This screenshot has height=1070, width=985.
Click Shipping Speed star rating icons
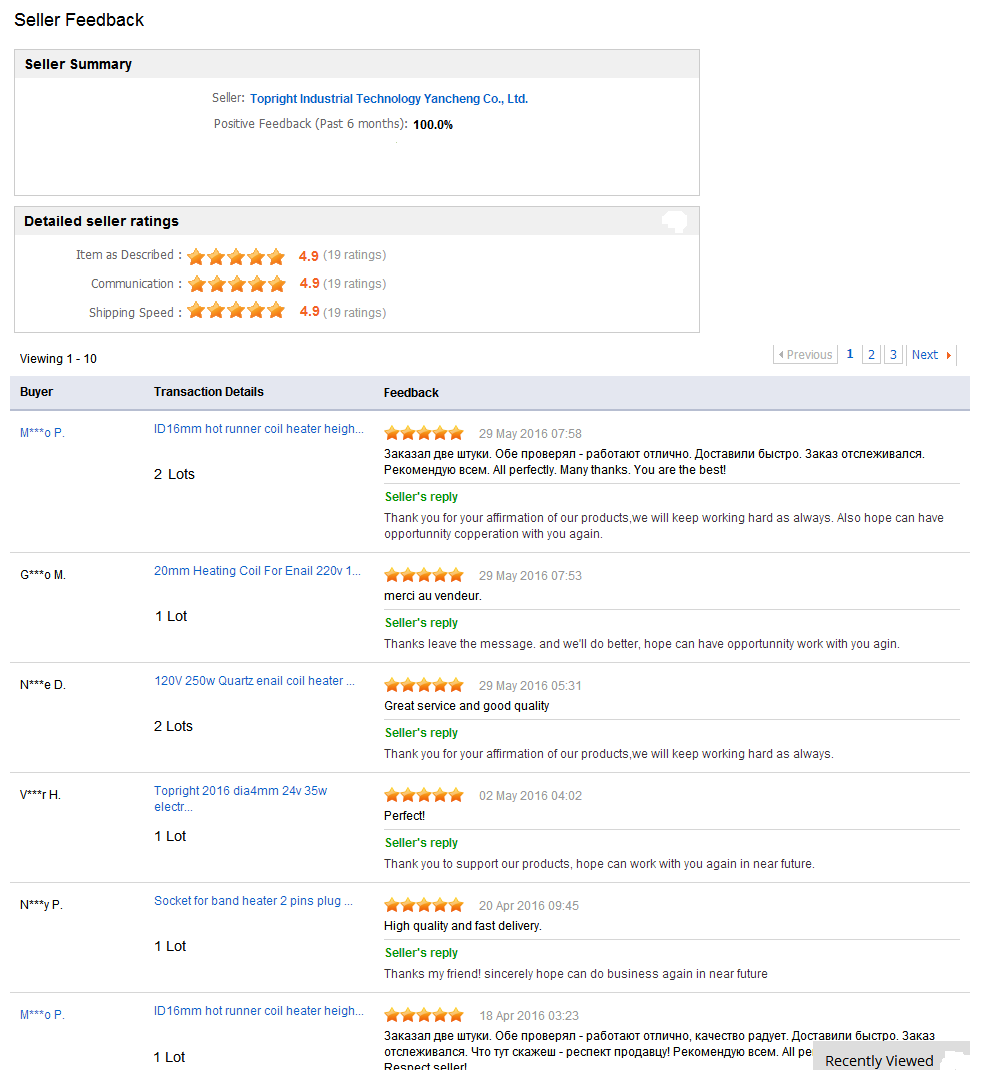236,312
